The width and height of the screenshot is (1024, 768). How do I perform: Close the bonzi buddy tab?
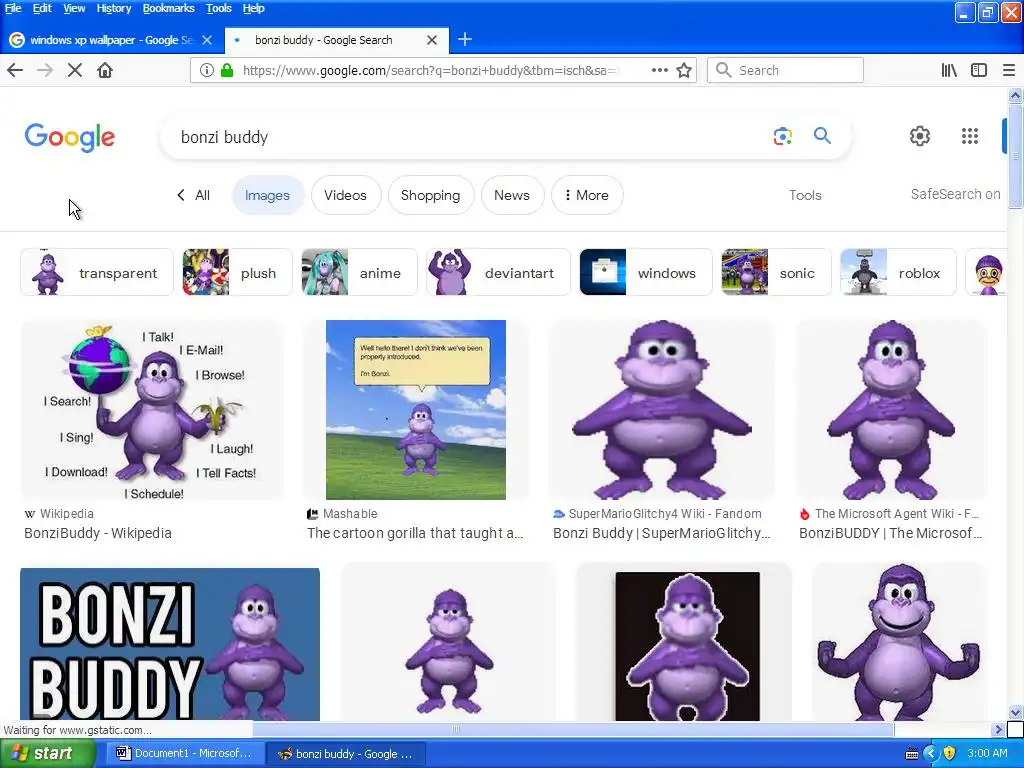432,40
